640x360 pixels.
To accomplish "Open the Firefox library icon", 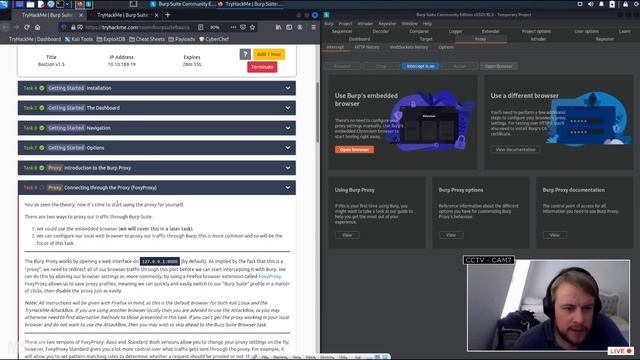I will [278, 27].
